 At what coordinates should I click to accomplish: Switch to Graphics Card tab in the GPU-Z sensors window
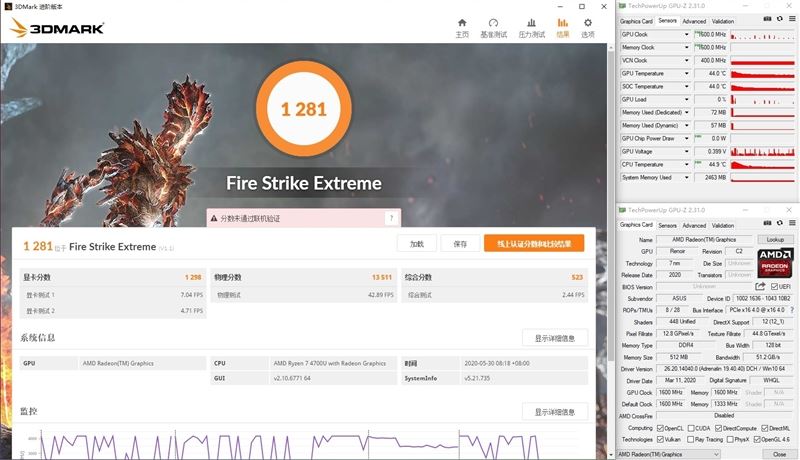pyautogui.click(x=636, y=21)
